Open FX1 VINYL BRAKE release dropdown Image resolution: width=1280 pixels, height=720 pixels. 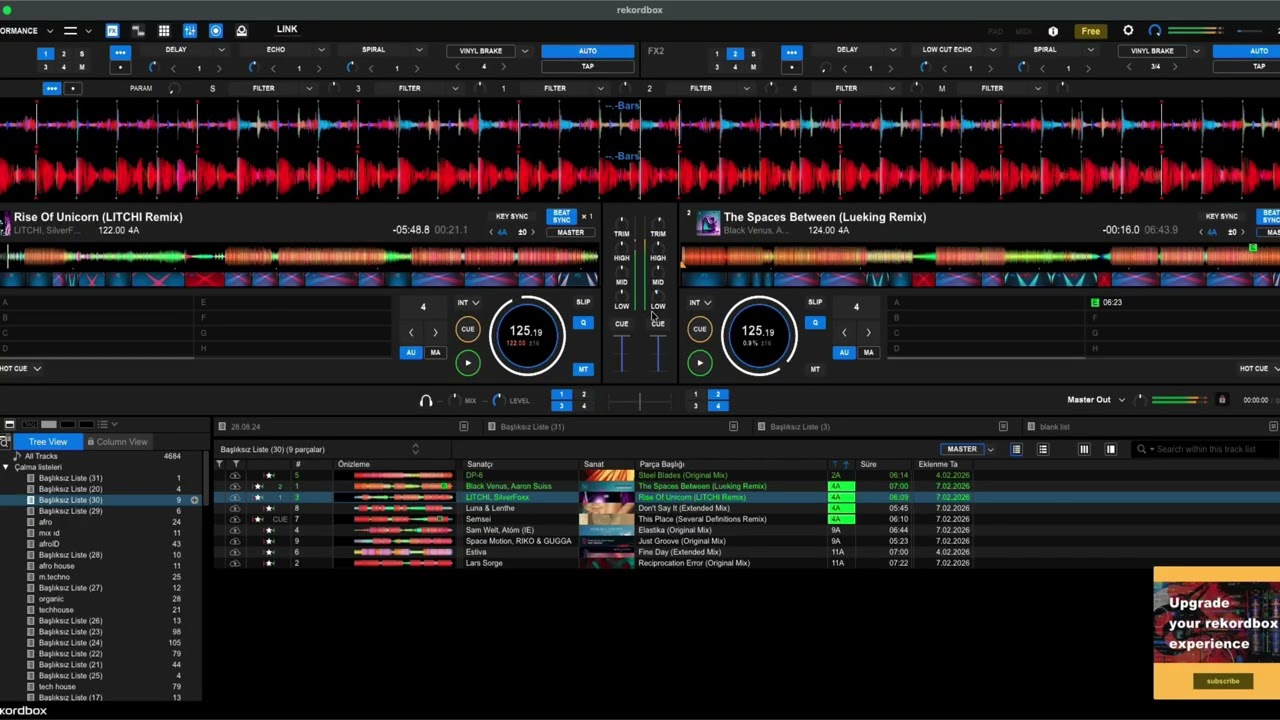tap(524, 50)
